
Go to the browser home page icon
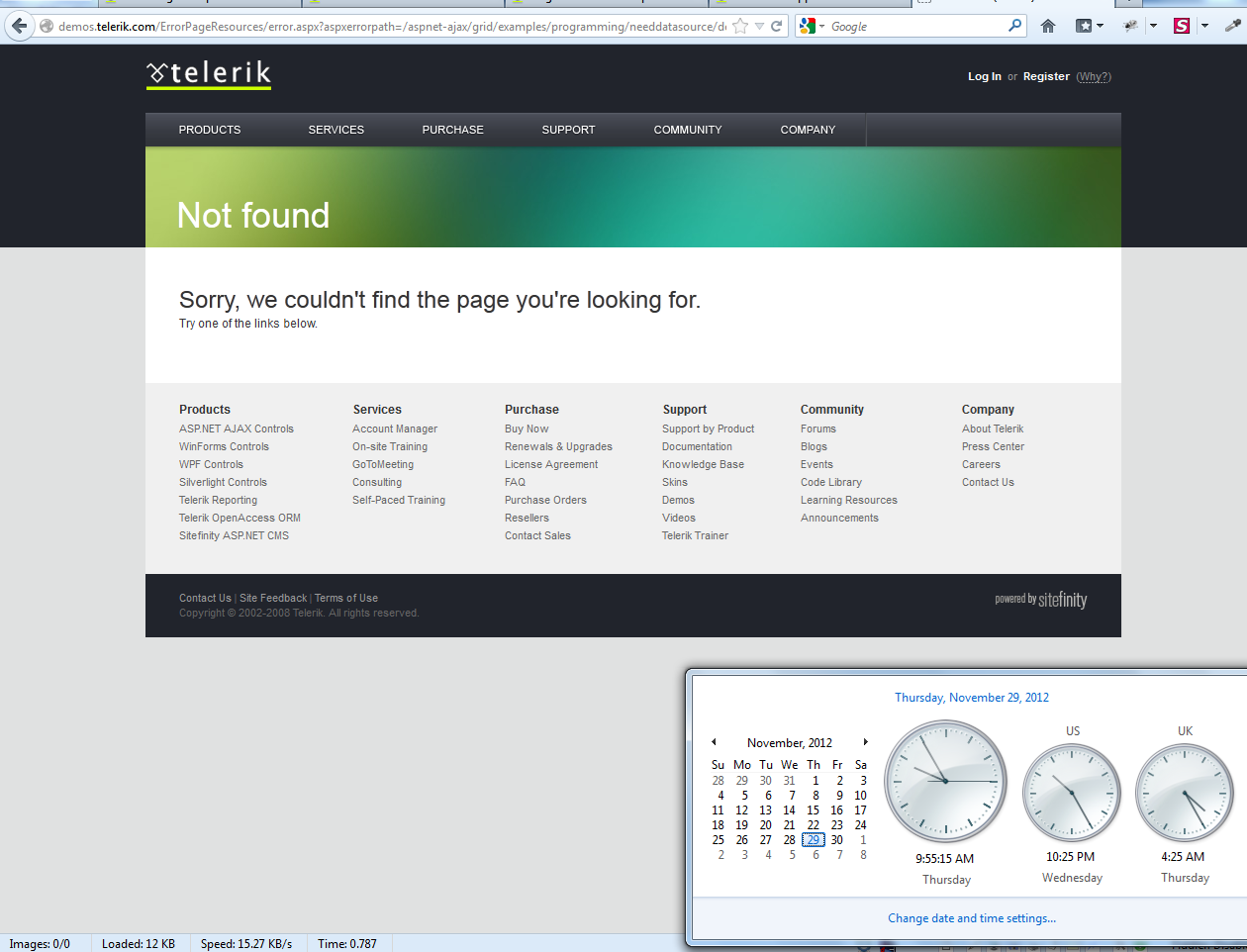[x=1048, y=27]
